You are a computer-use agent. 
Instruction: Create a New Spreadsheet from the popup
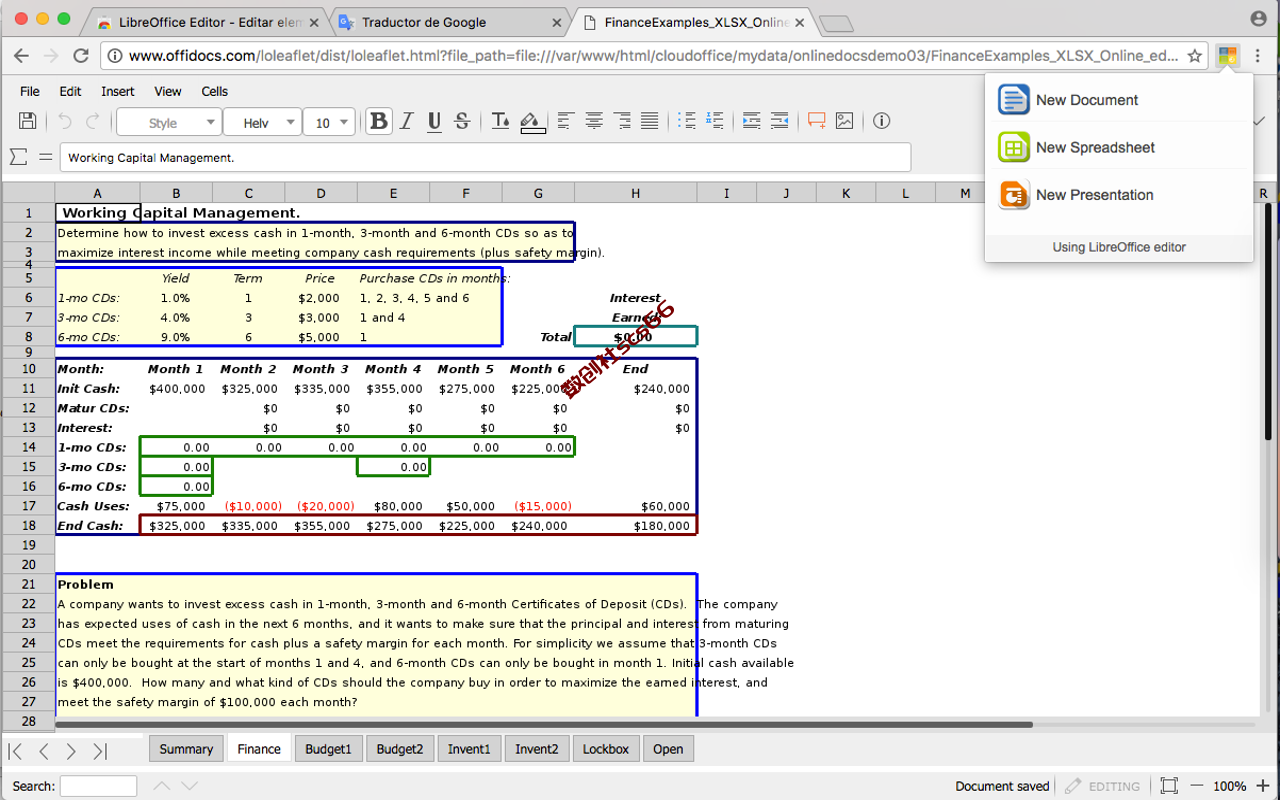1119,147
